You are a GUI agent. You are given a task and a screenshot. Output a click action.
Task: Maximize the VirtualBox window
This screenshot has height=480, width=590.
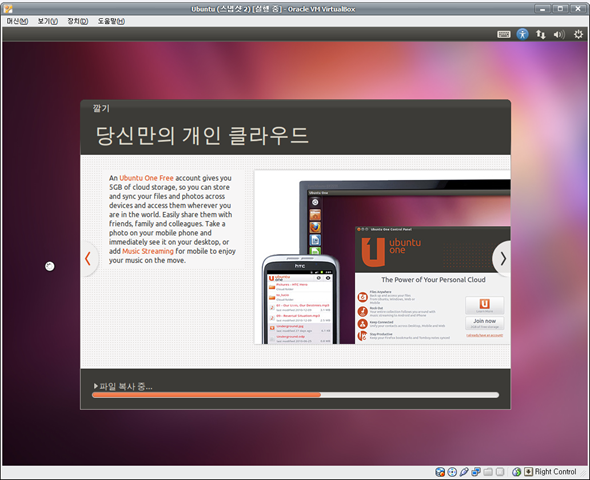[x=560, y=9]
